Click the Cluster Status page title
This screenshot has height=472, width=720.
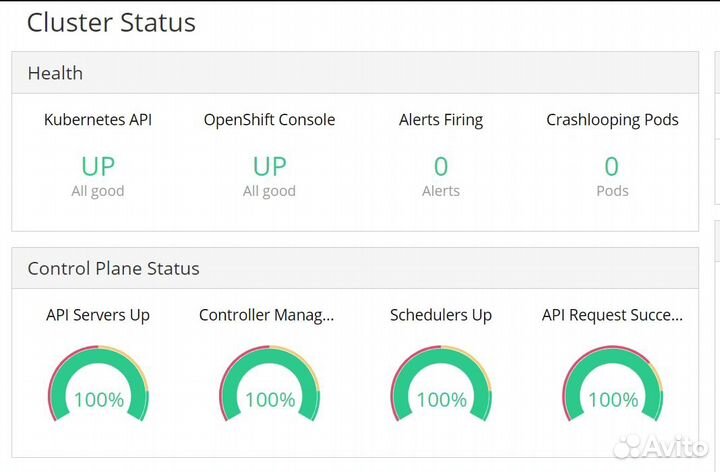click(111, 23)
